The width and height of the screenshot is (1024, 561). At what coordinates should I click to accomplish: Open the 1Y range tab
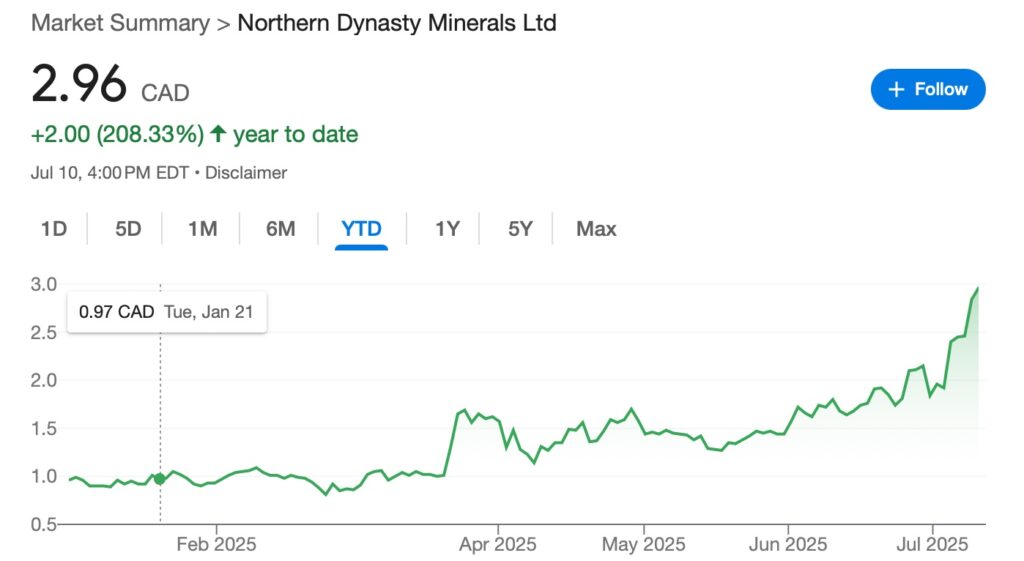tap(447, 229)
